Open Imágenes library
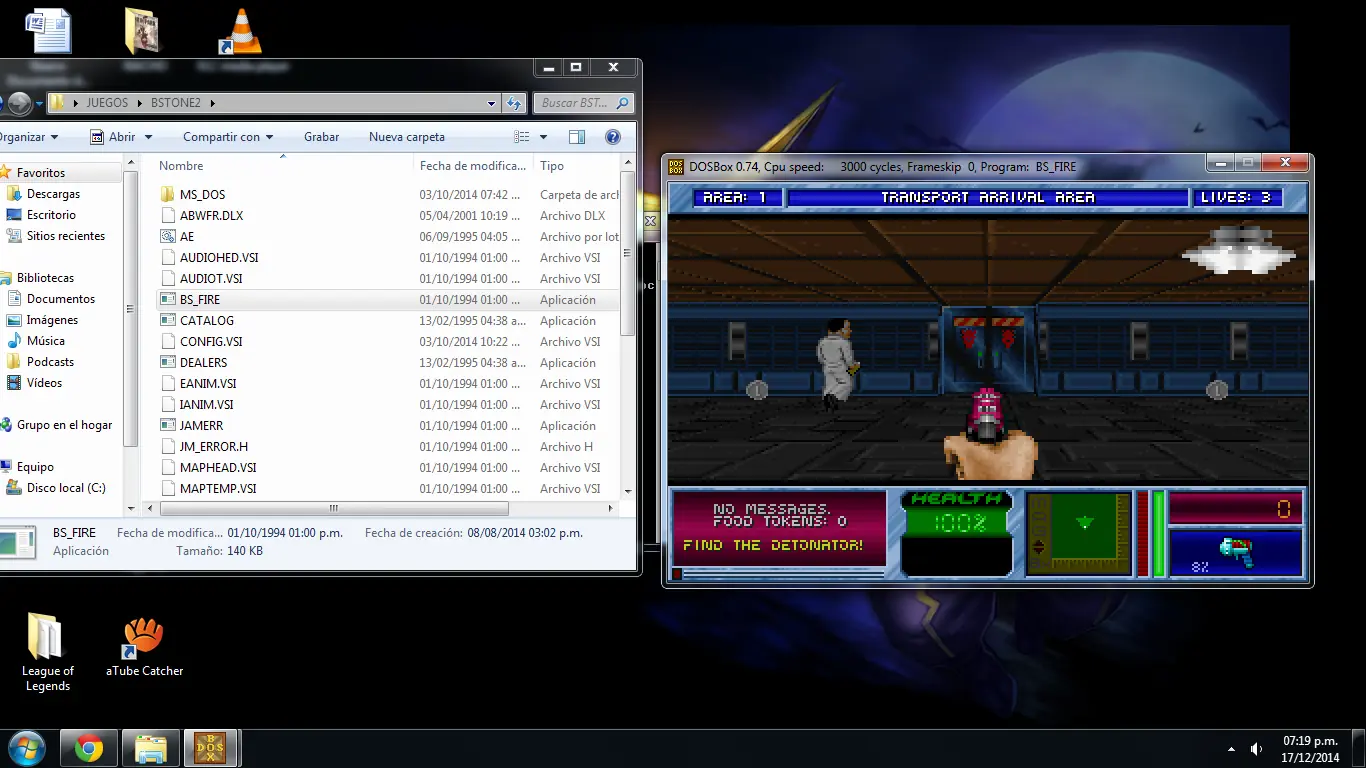The image size is (1366, 768). (52, 320)
